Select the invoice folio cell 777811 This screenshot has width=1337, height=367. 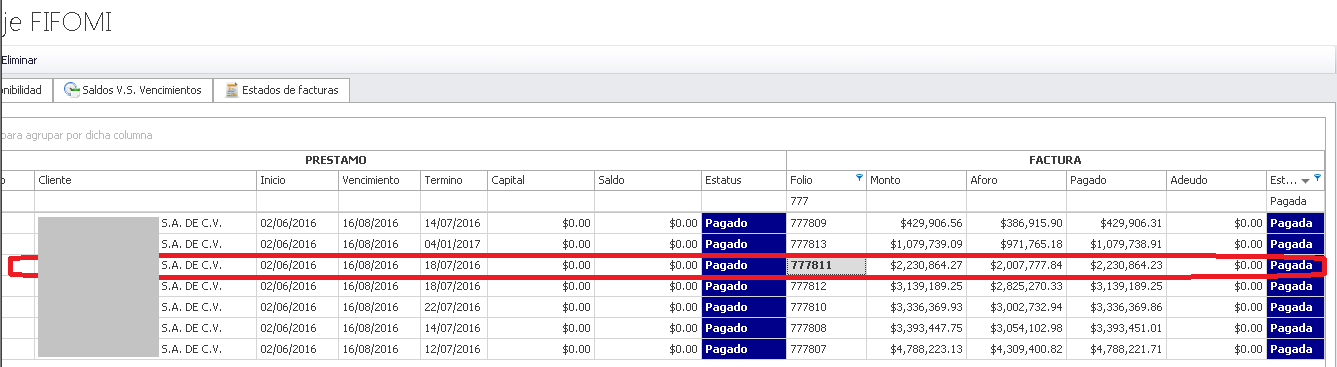(x=826, y=265)
